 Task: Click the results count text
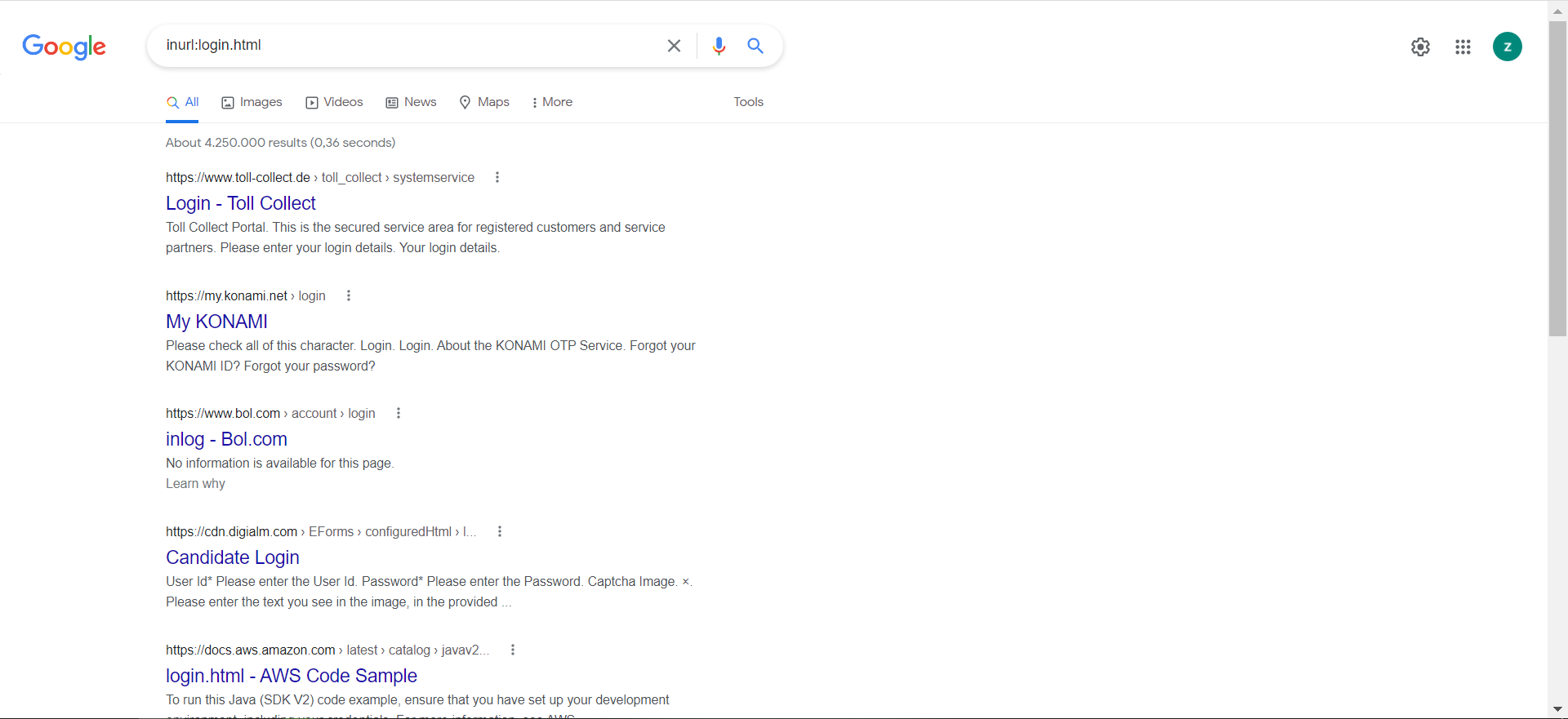280,143
